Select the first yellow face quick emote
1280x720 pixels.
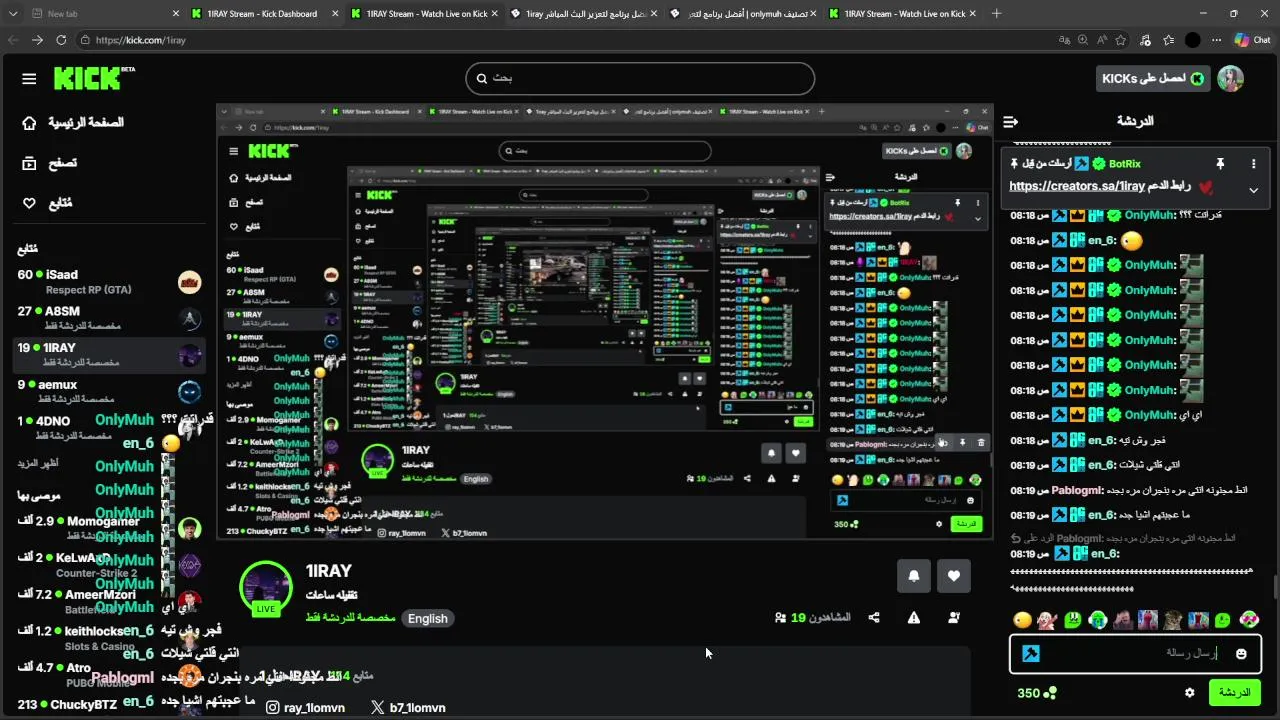click(1022, 620)
